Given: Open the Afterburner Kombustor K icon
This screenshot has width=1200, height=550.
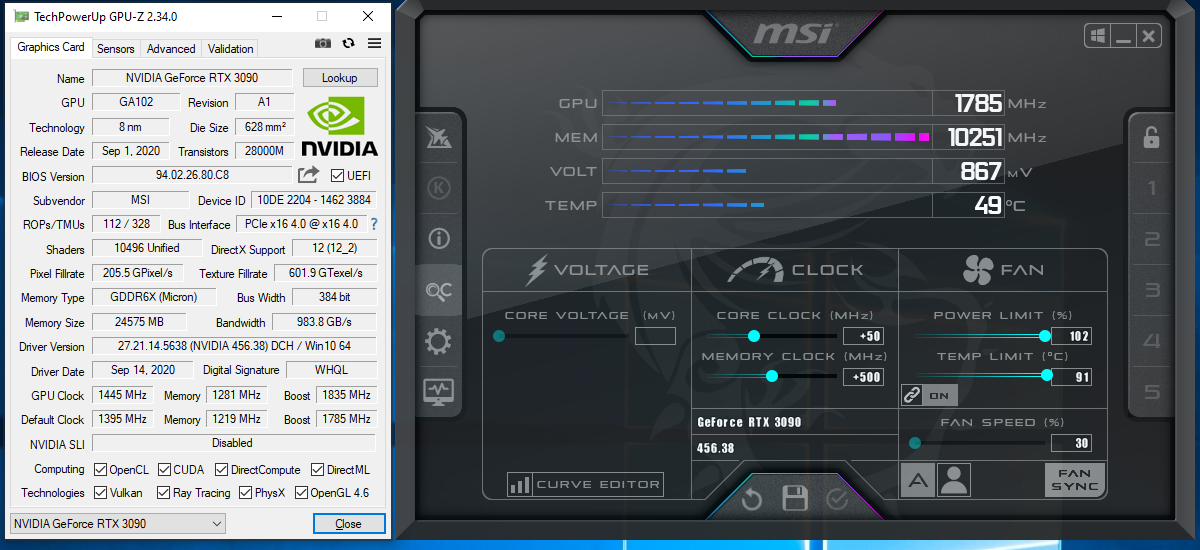Looking at the screenshot, I should (438, 188).
